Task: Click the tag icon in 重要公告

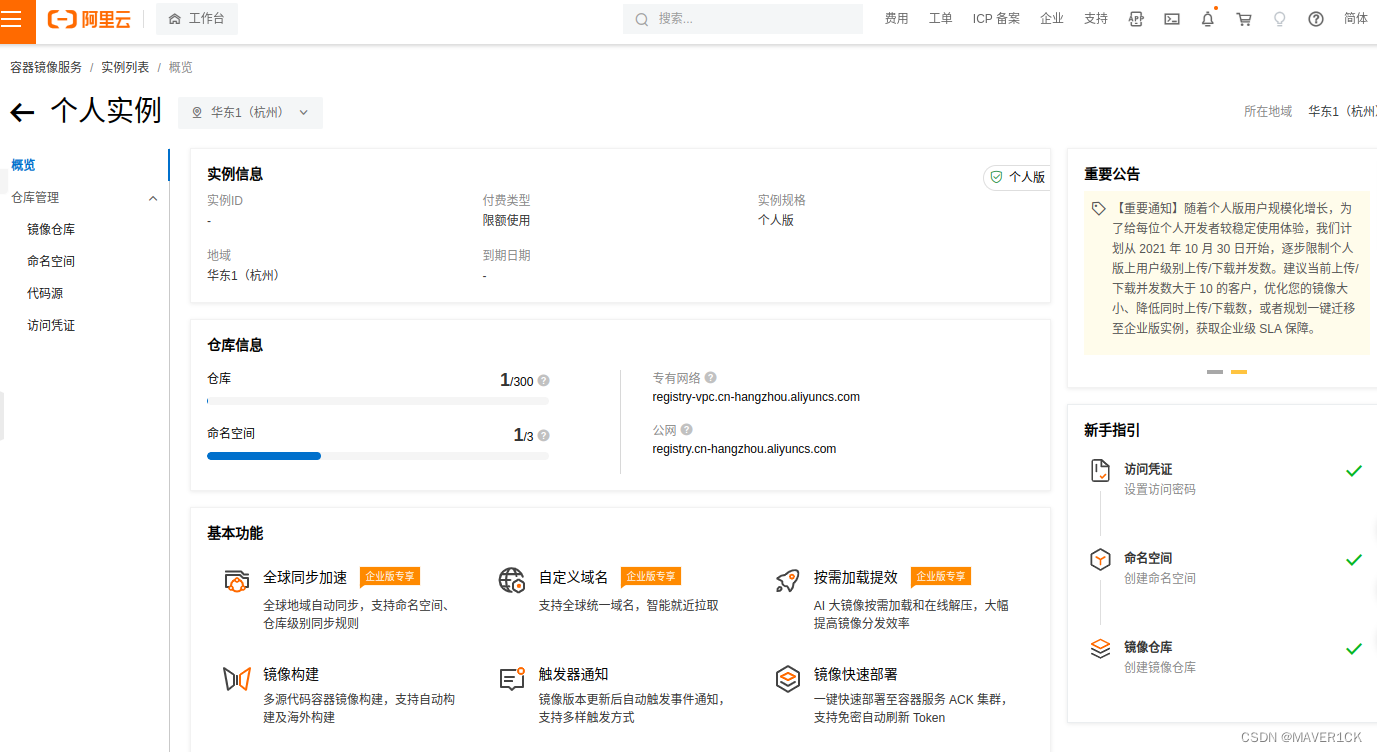Action: (1099, 208)
